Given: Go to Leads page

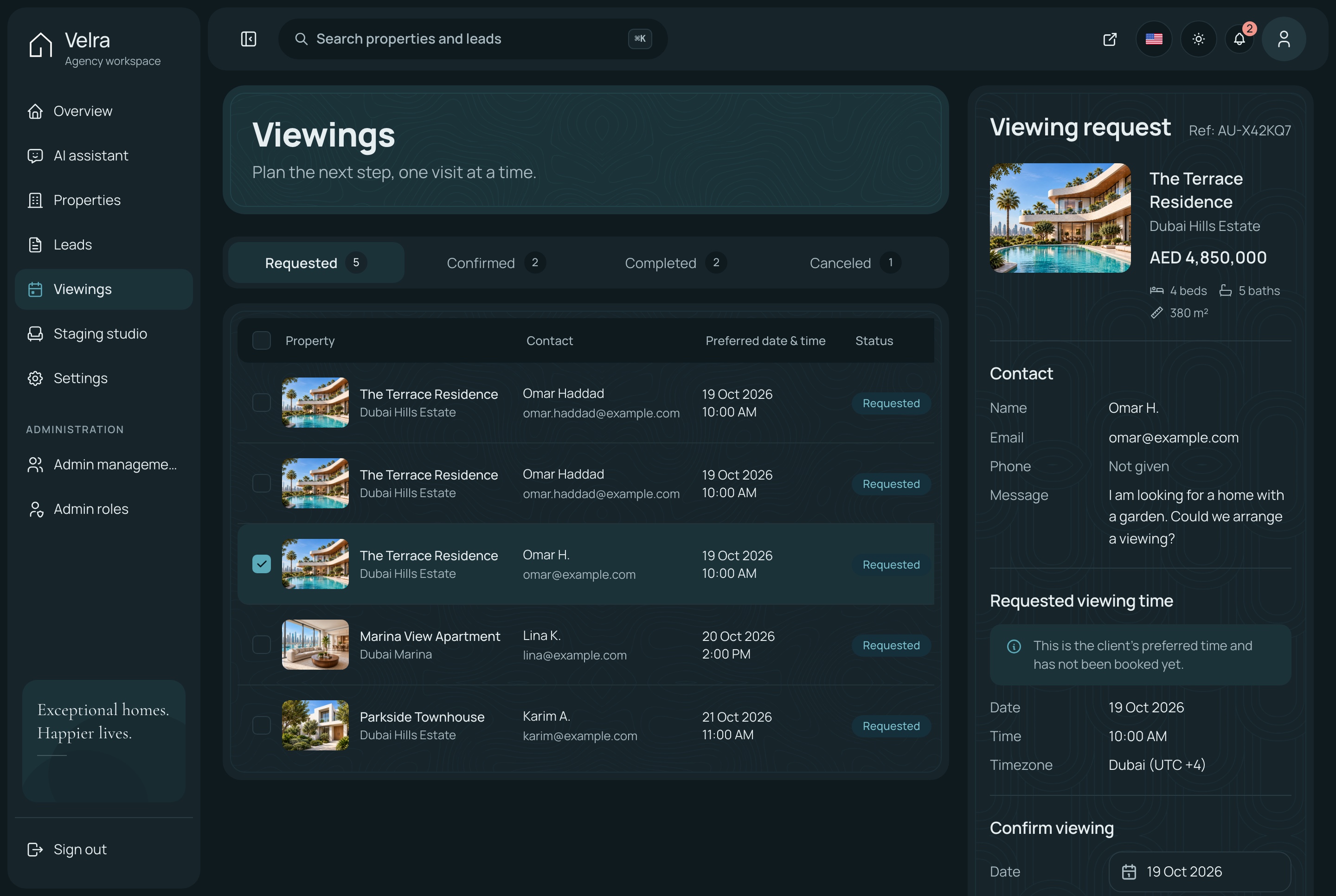Looking at the screenshot, I should point(103,244).
